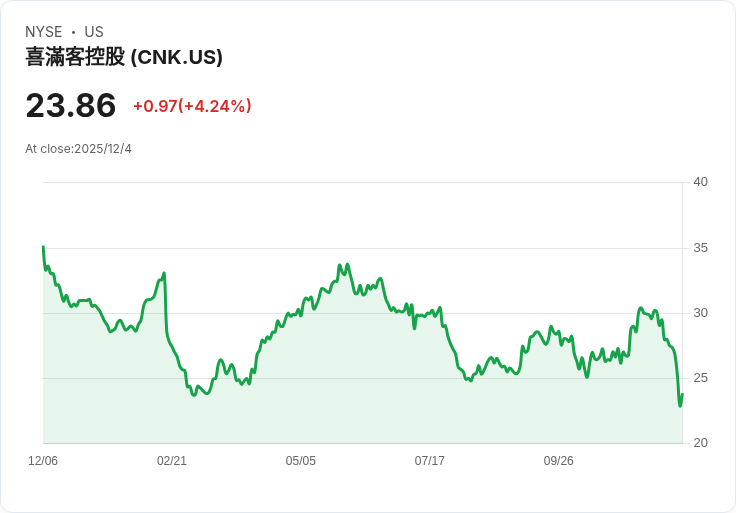Click the chart line's starting point near 35
This screenshot has width=736, height=513.
coord(43,247)
